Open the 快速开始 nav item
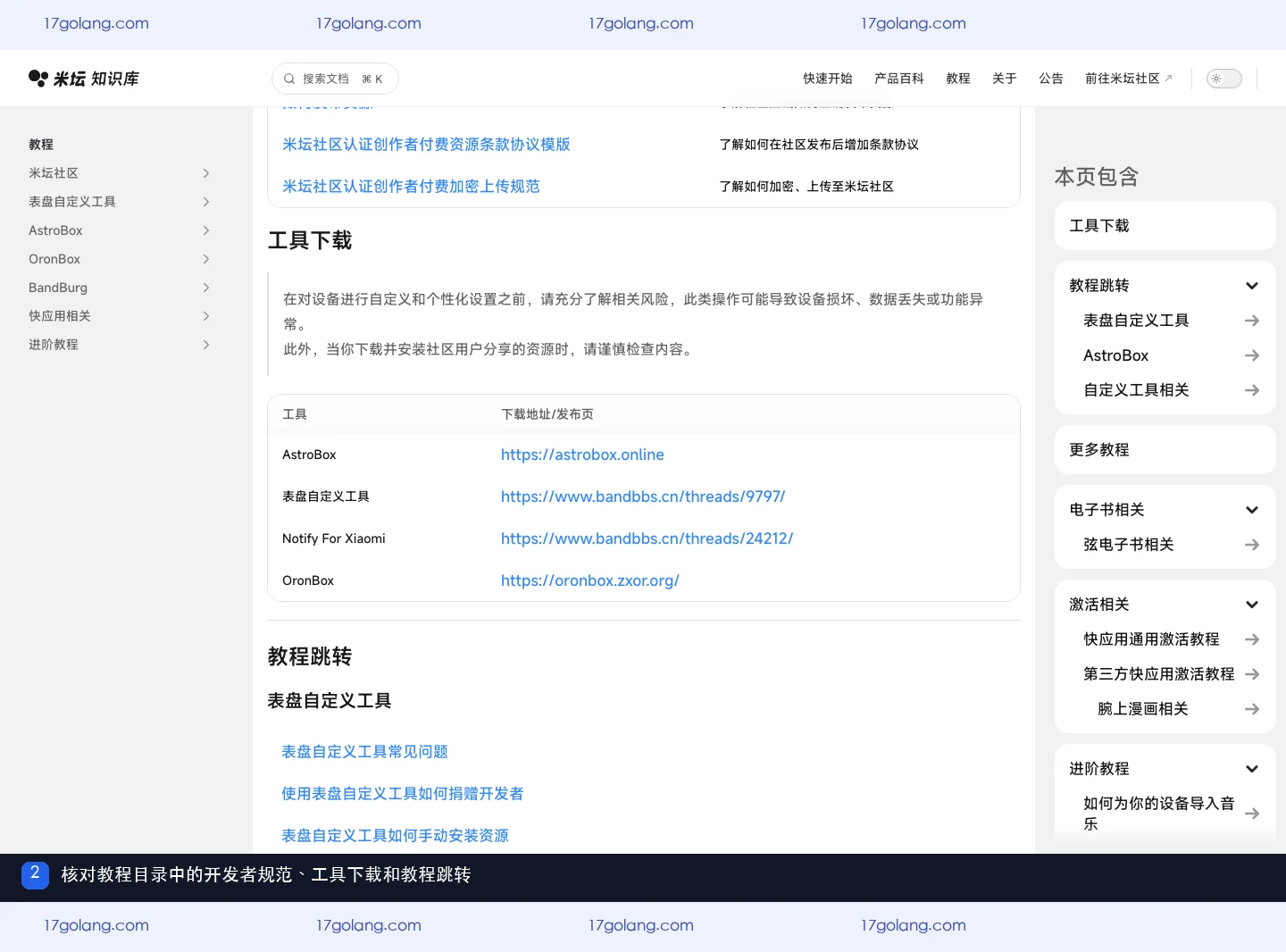The height and width of the screenshot is (952, 1286). 828,79
